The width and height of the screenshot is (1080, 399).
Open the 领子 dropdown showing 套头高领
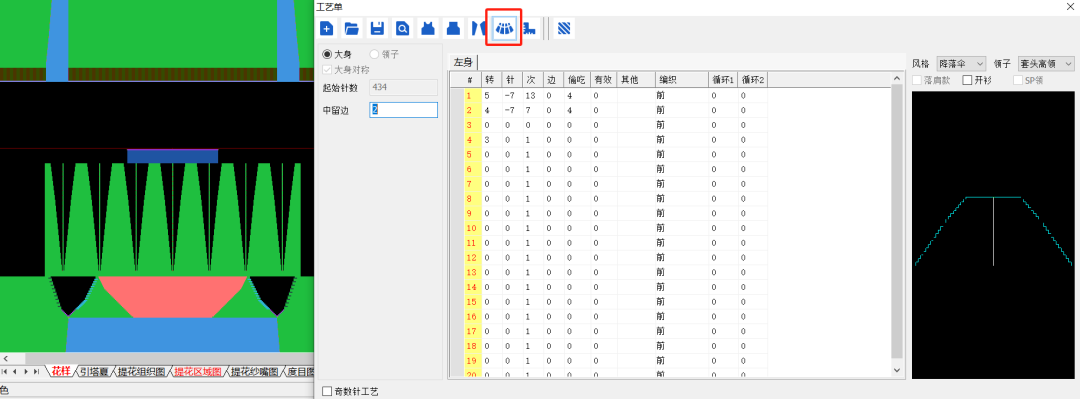(x=1046, y=63)
